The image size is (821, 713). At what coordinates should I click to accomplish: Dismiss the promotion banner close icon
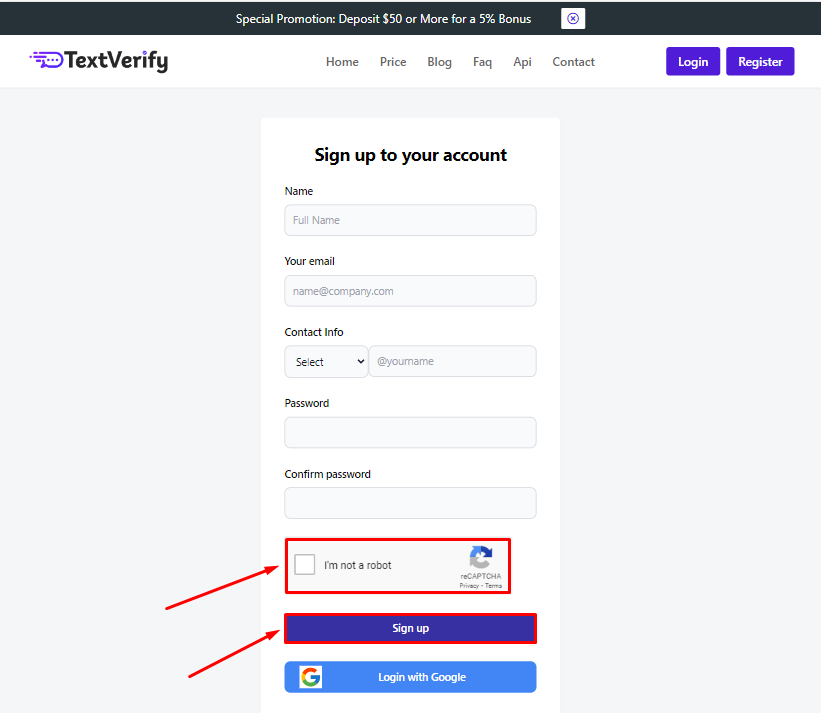(573, 19)
